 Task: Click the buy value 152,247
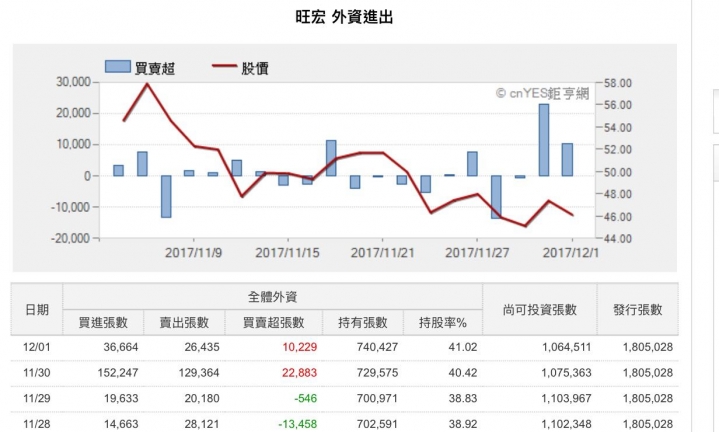click(118, 373)
